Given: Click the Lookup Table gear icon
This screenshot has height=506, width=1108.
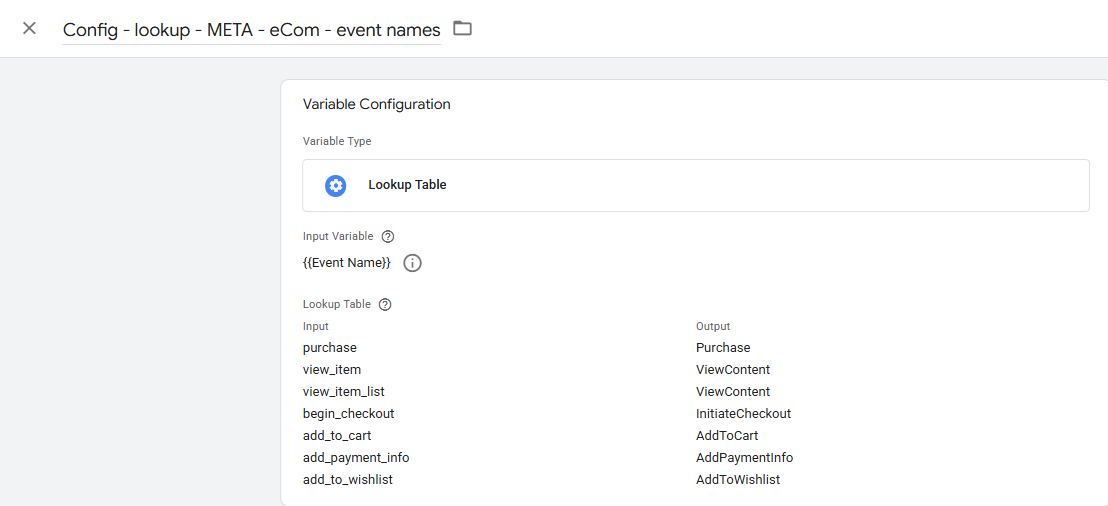Looking at the screenshot, I should pyautogui.click(x=336, y=185).
